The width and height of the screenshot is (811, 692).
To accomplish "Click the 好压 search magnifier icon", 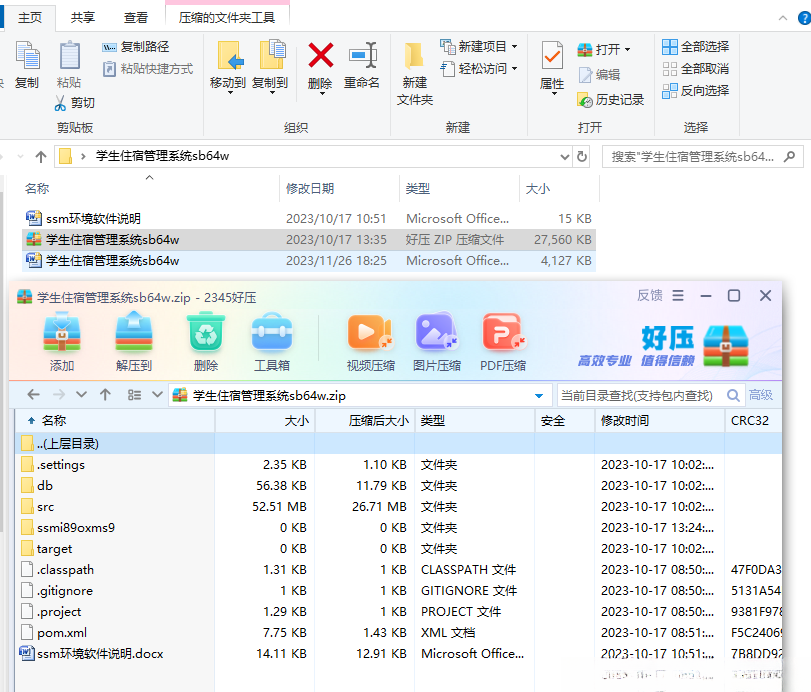I will coord(733,396).
